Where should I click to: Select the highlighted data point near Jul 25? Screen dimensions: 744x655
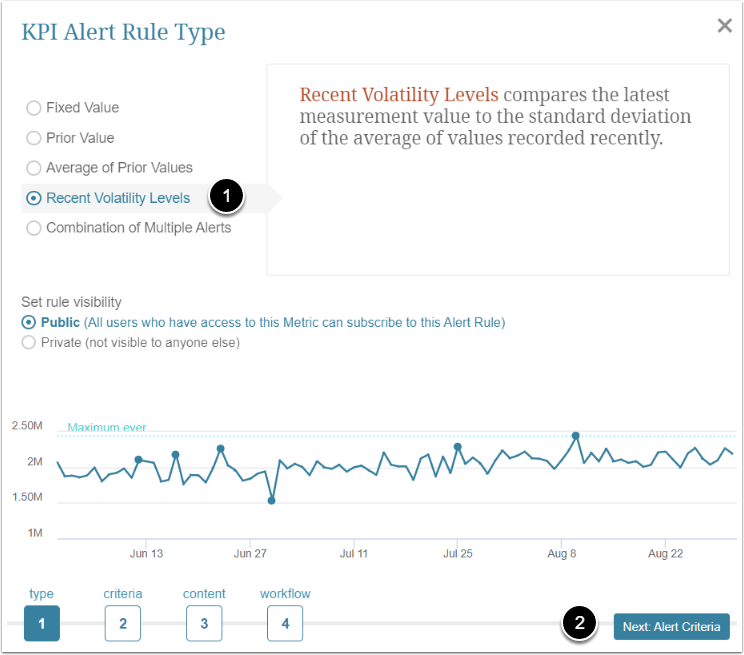pos(457,447)
